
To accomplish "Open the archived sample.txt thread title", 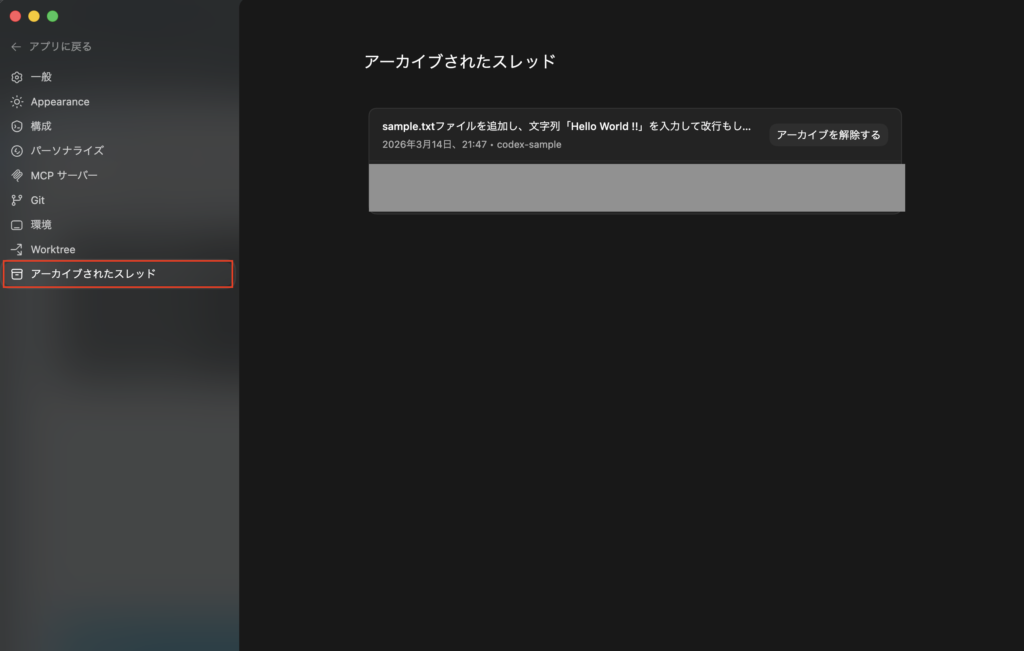I will (x=566, y=127).
